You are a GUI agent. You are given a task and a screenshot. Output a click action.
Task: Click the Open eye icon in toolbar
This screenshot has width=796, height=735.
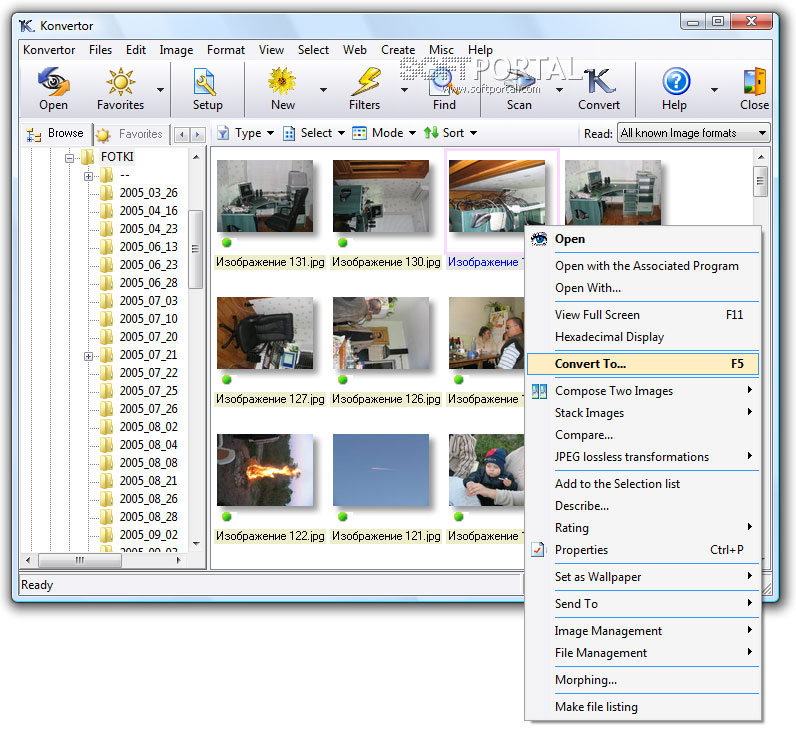click(x=53, y=82)
